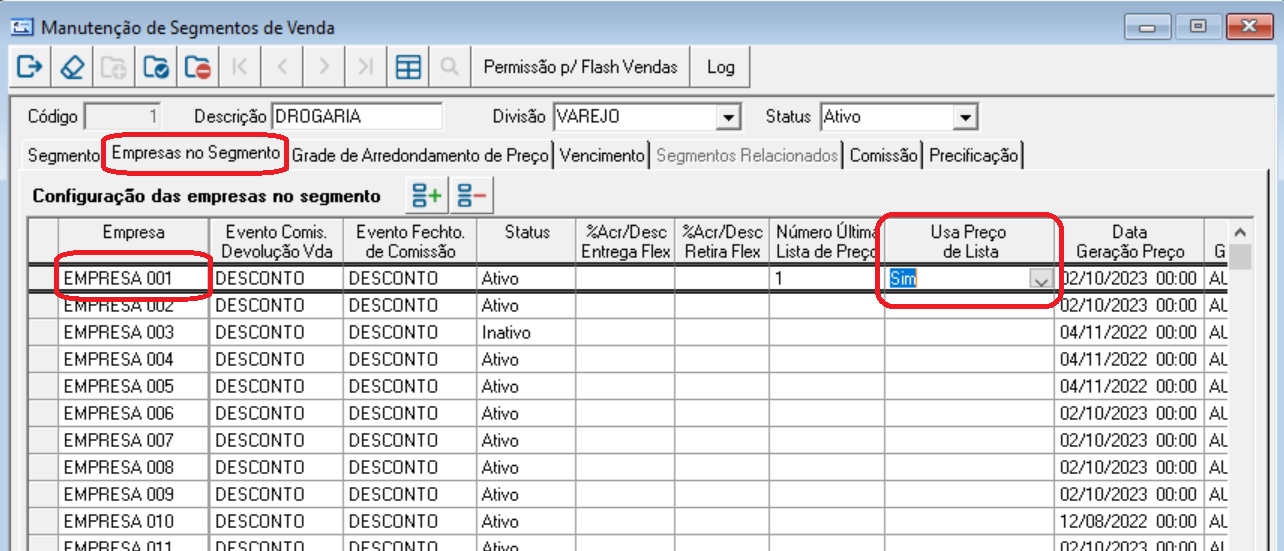This screenshot has height=551, width=1284.
Task: Select the Empresas no Segmento tab
Action: coord(196,154)
